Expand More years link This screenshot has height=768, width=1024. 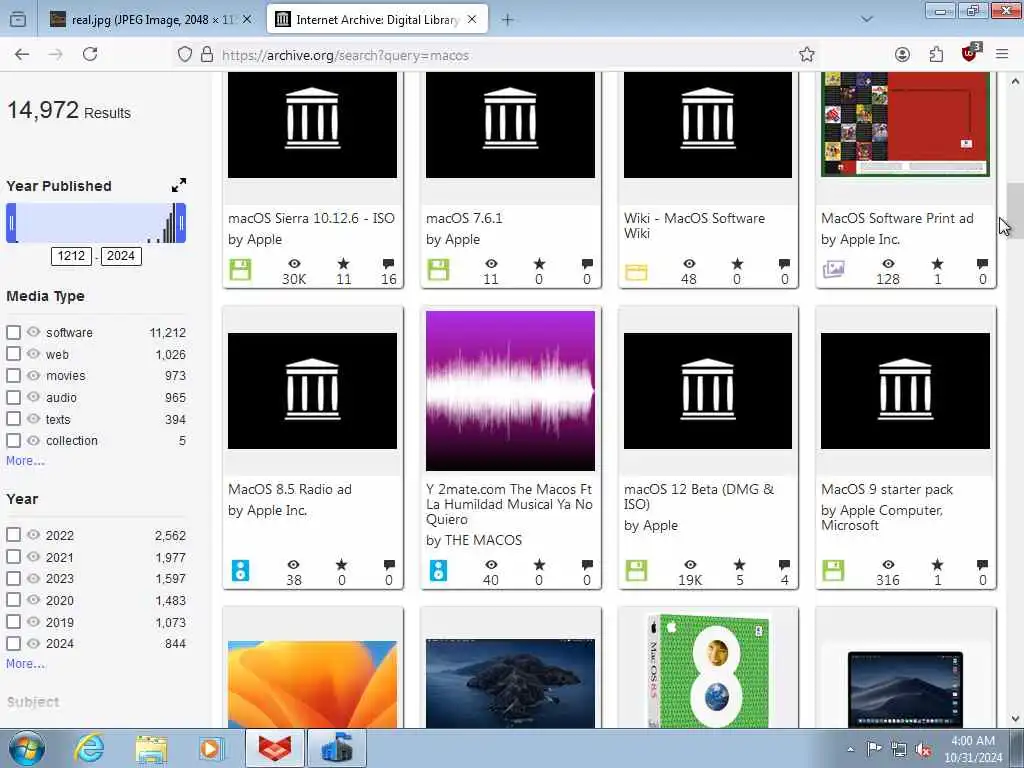click(x=25, y=664)
